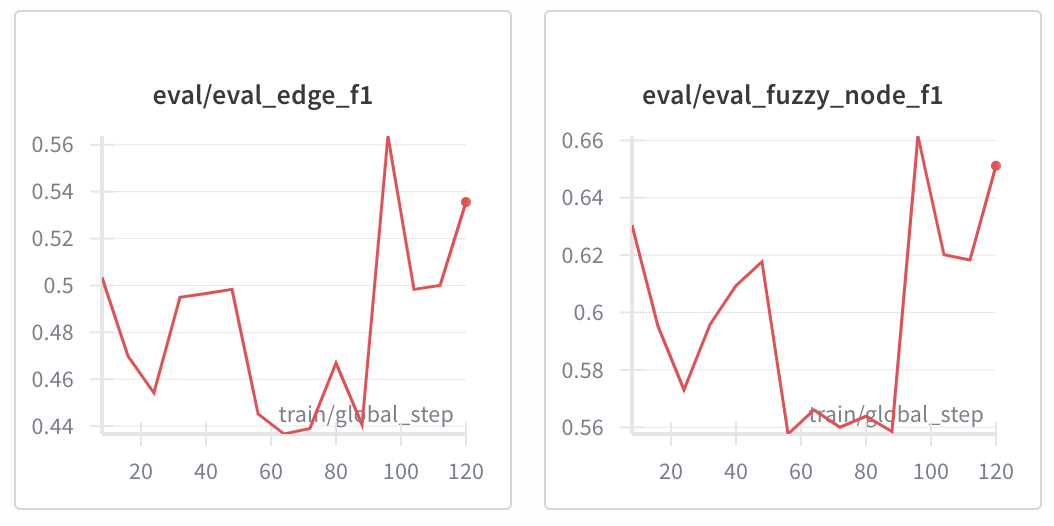This screenshot has width=1054, height=526.
Task: Click x-axis tick 40 in the fuzzy_node_f1 chart
Action: (x=736, y=471)
